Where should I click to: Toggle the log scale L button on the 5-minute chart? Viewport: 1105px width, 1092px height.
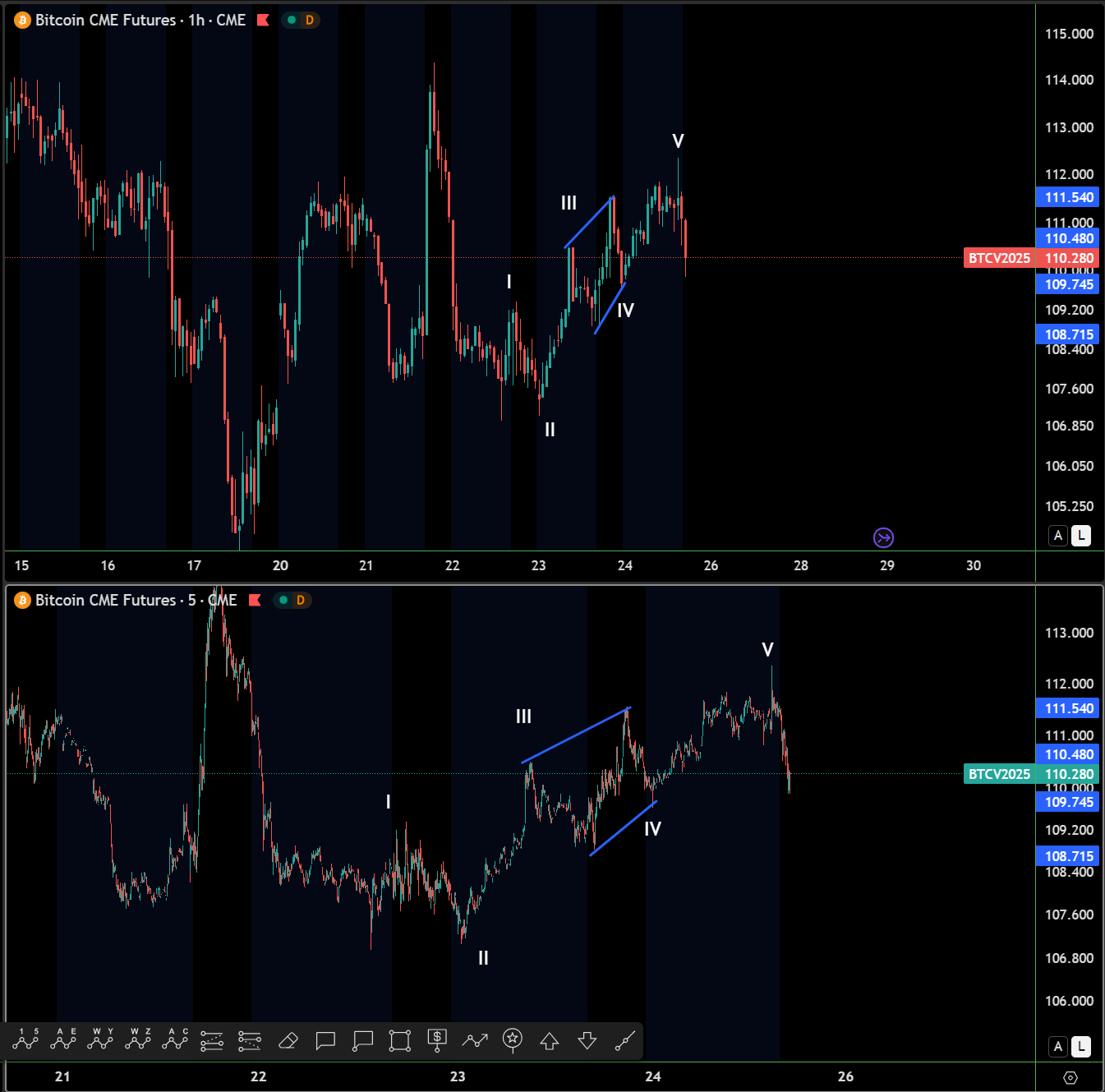[x=1081, y=1047]
